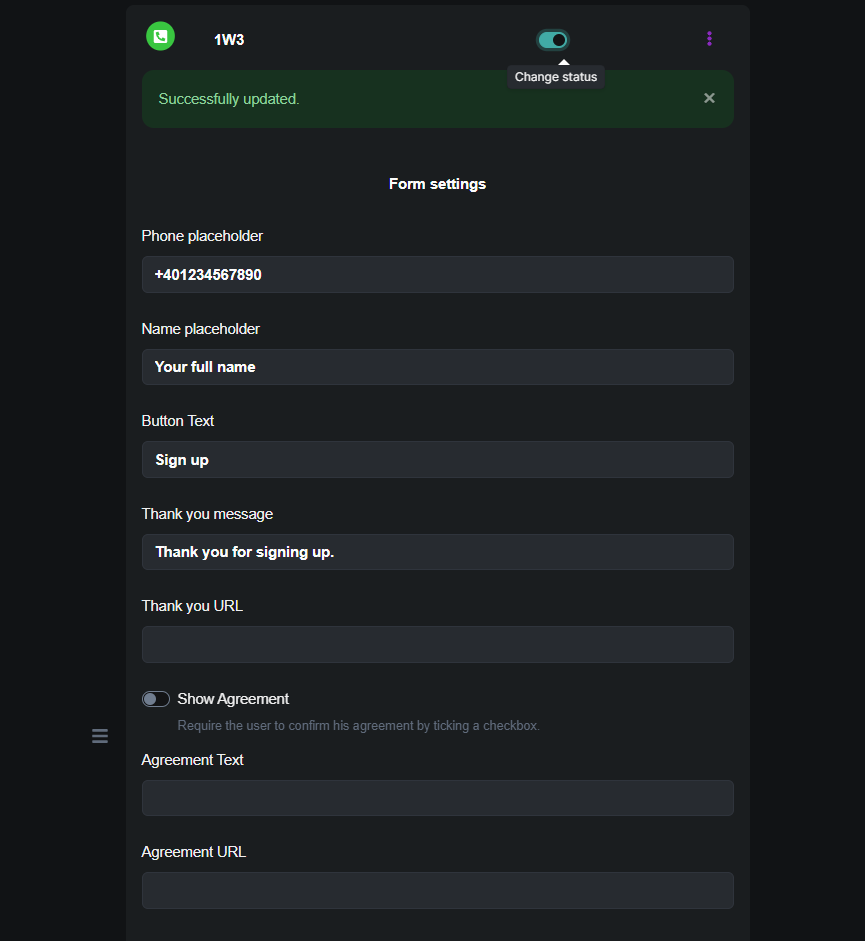This screenshot has height=941, width=865.
Task: Click the Button Text input box
Action: (437, 460)
